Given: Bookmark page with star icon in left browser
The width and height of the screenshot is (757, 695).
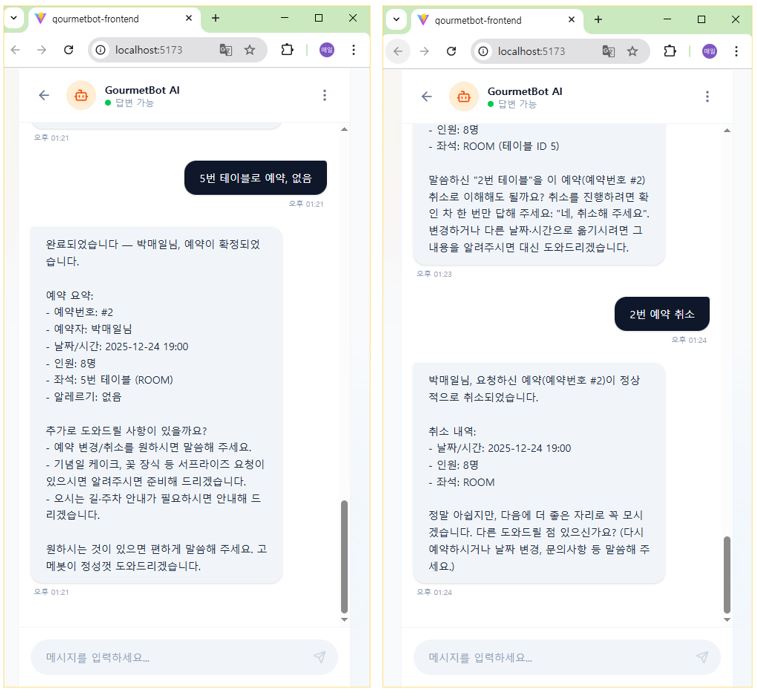Looking at the screenshot, I should click(250, 50).
